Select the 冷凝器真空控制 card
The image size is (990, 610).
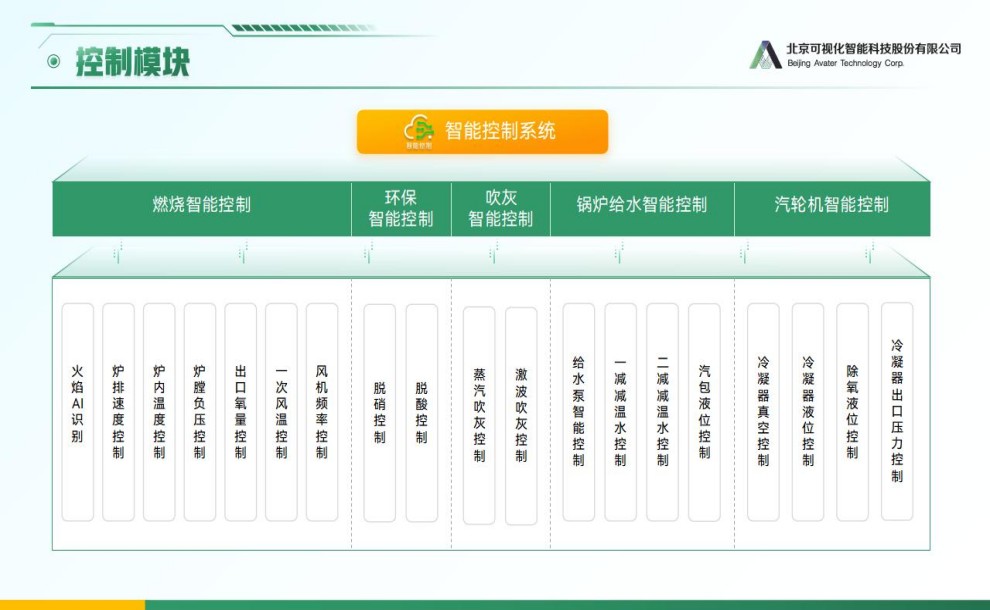763,412
